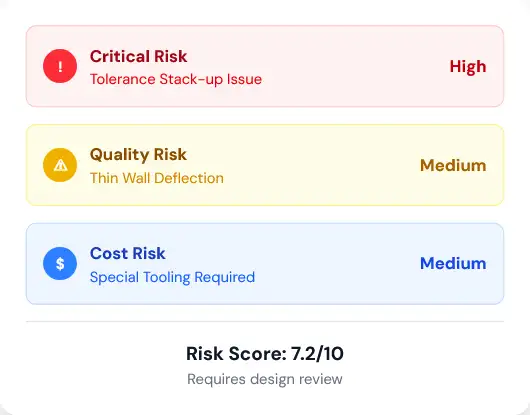530x415 pixels.
Task: Click the High severity label
Action: tap(468, 67)
